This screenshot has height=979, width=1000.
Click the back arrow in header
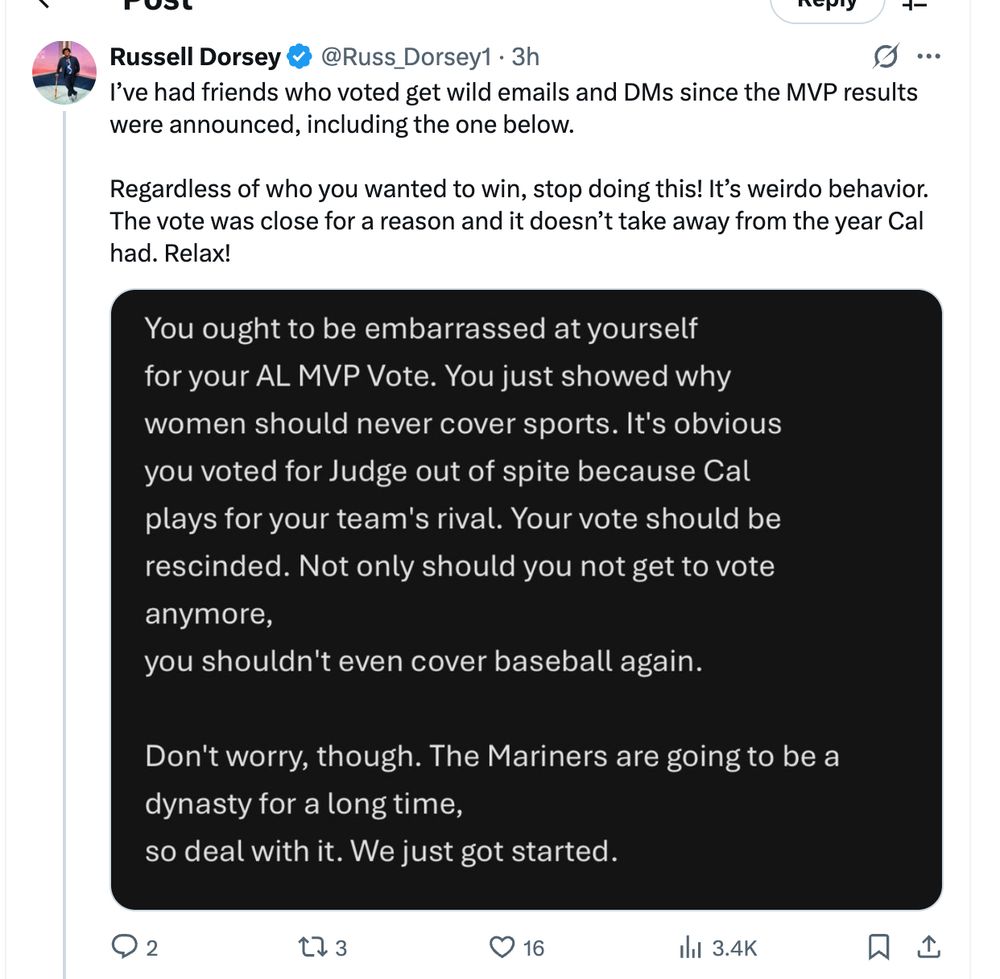click(x=38, y=5)
